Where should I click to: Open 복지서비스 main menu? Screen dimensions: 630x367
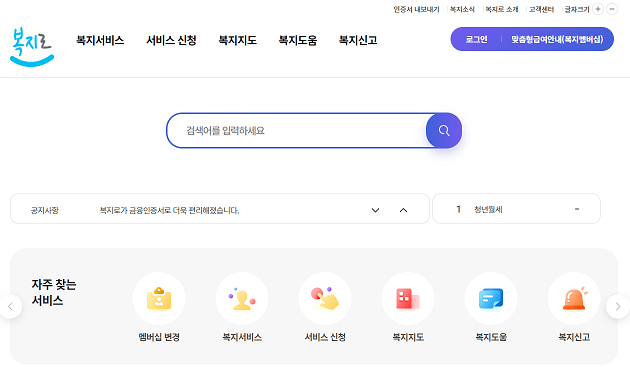(x=100, y=40)
